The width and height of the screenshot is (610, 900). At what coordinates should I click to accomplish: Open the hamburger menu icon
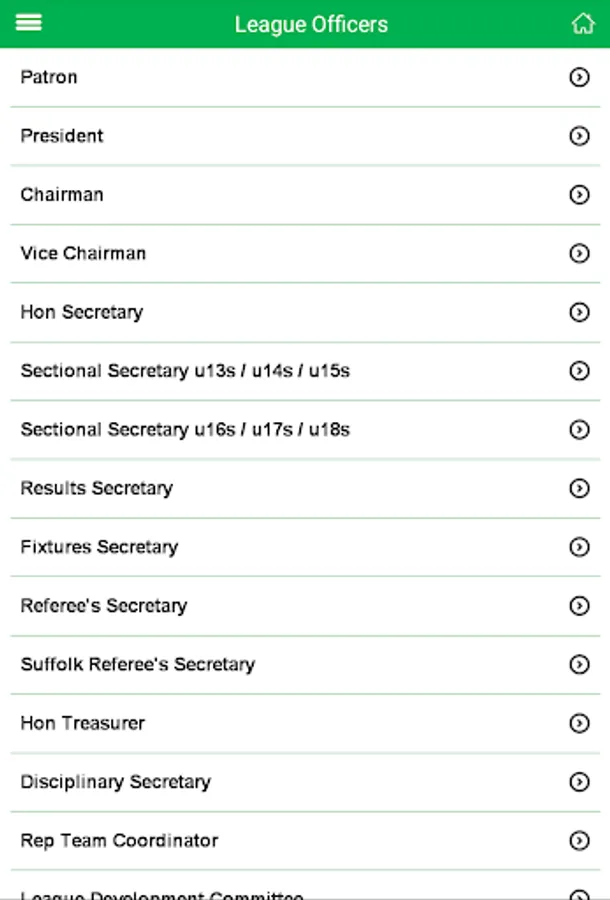coord(29,22)
